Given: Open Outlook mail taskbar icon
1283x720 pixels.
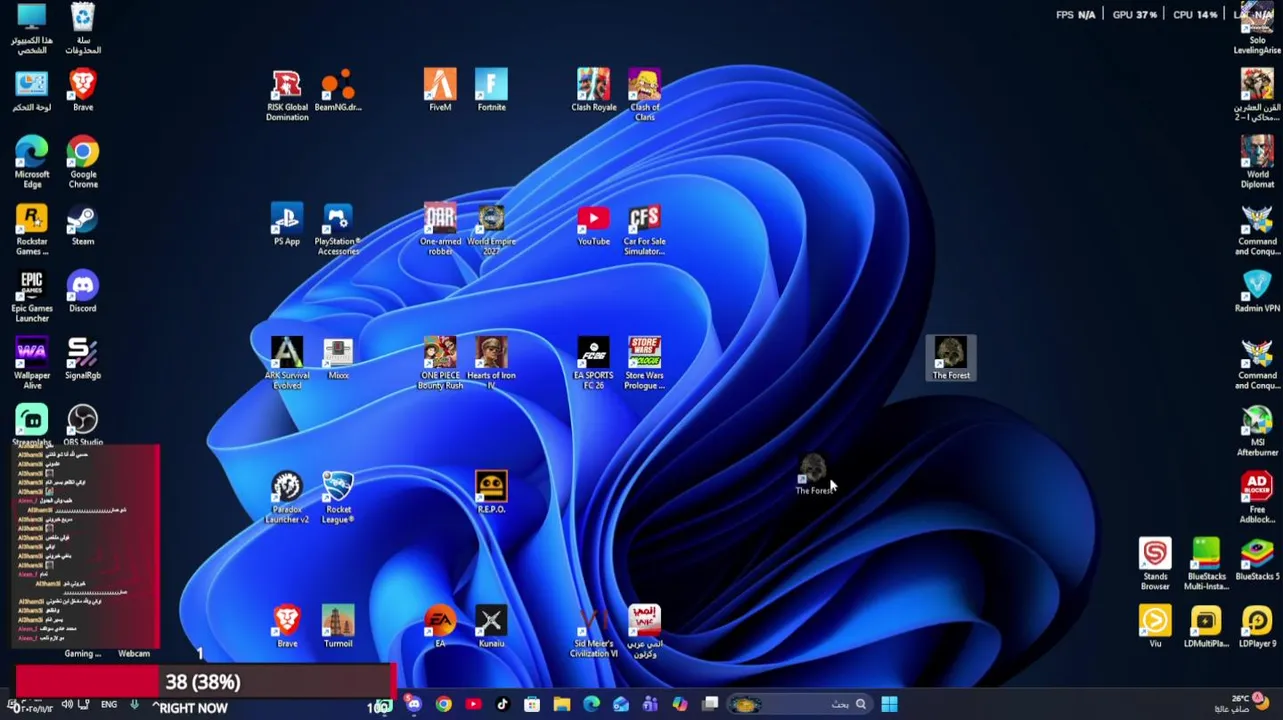Looking at the screenshot, I should 621,705.
